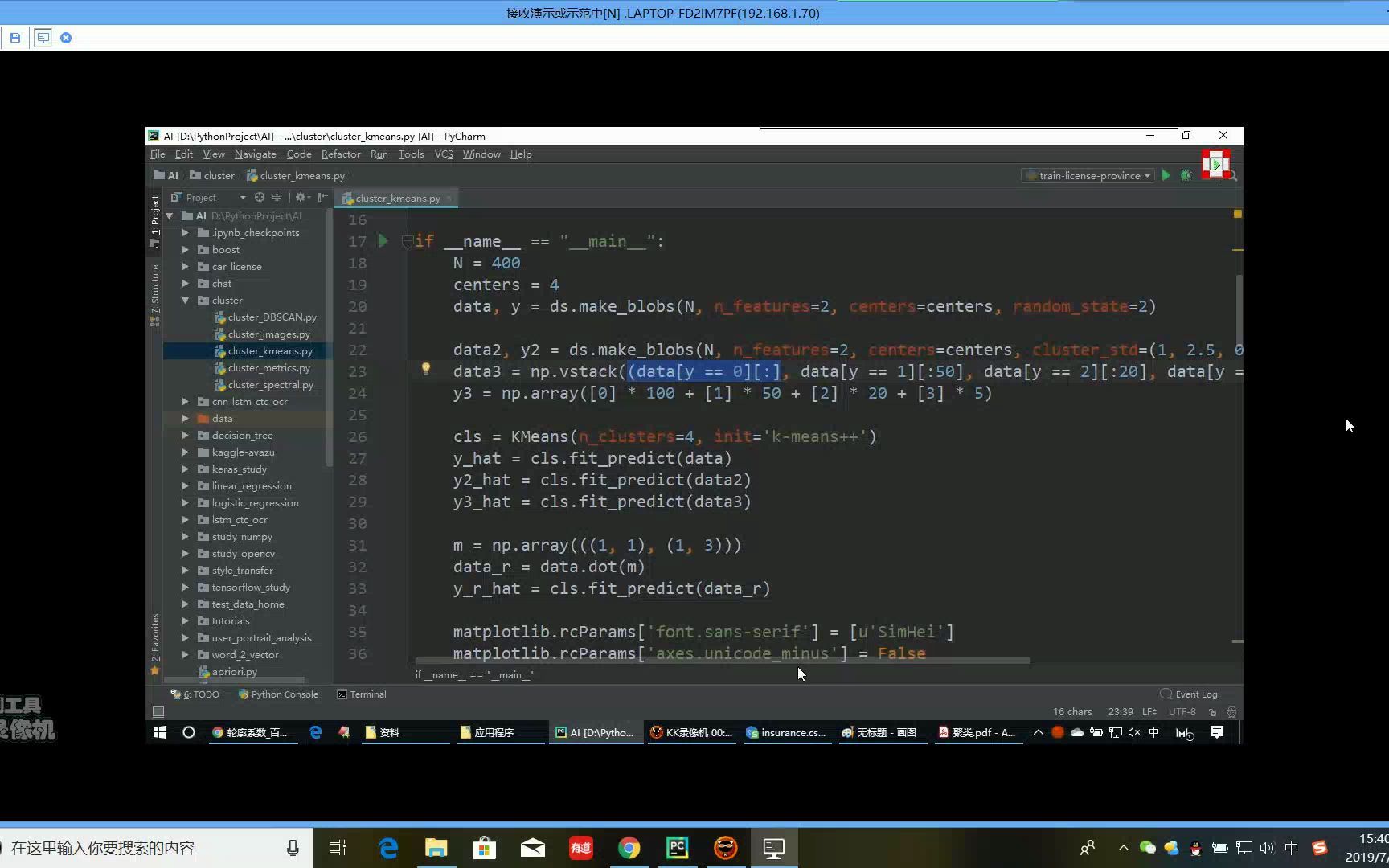Click UTF-8 encoding selector in status bar
Screen dimensions: 1389x868
pyautogui.click(x=1182, y=712)
